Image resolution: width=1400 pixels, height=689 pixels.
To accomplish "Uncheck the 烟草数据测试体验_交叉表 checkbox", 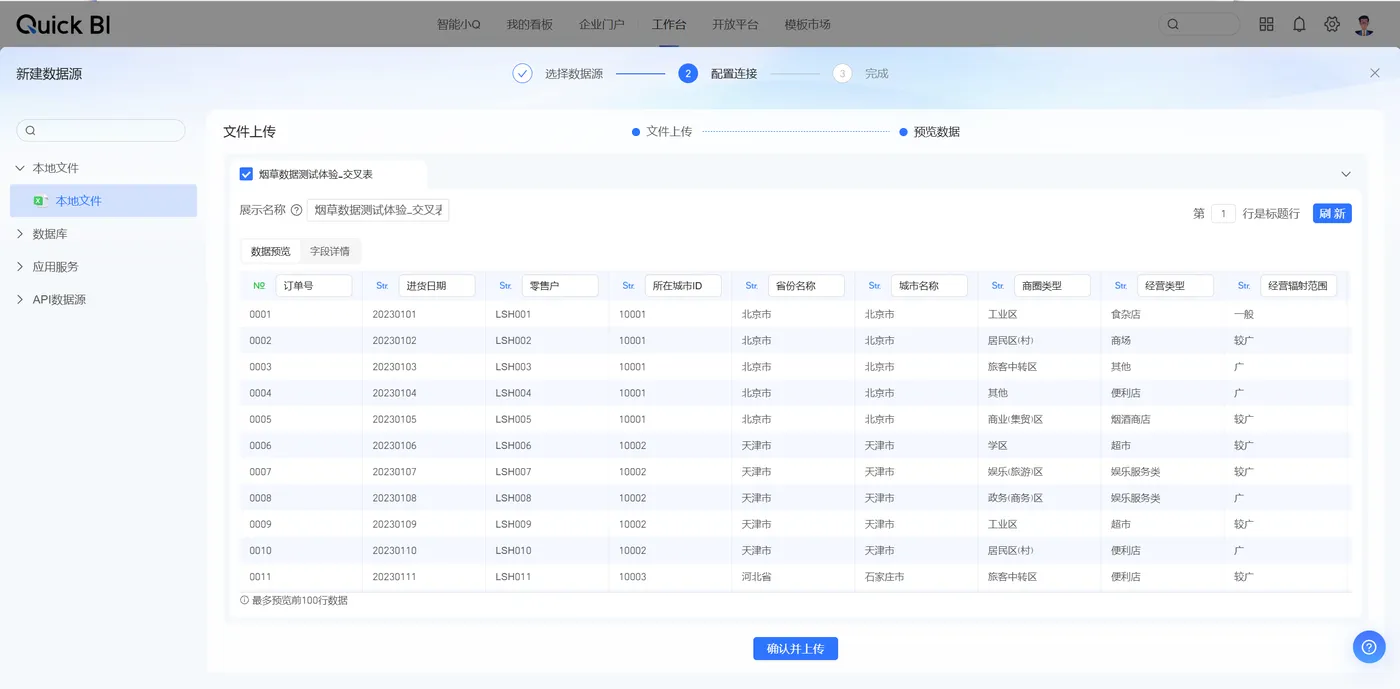I will pos(246,174).
